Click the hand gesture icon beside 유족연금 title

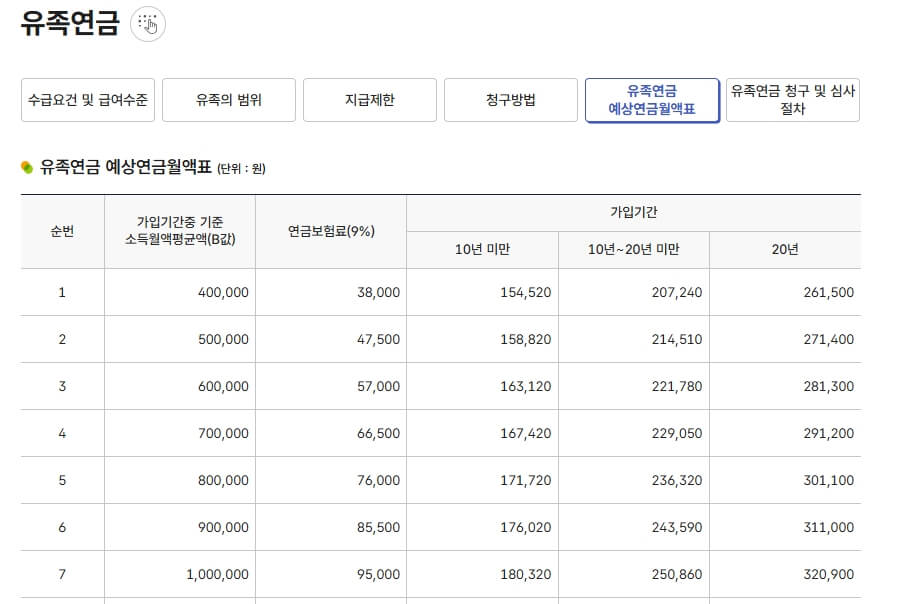pos(148,24)
